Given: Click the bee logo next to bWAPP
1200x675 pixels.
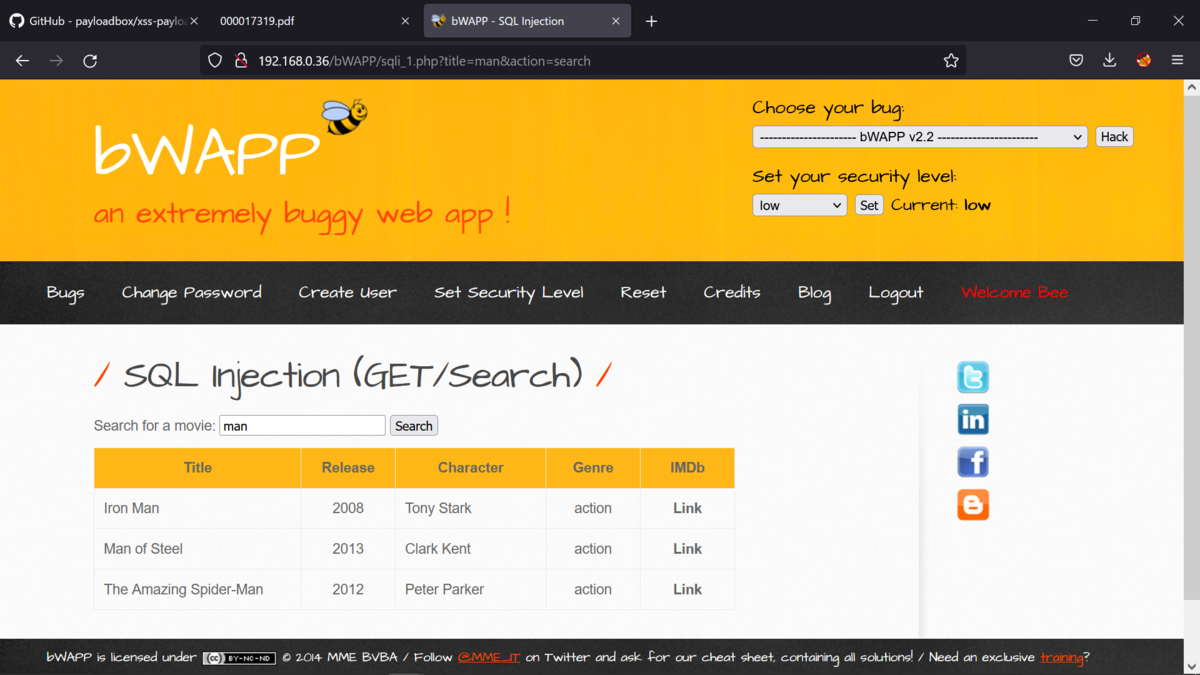Looking at the screenshot, I should click(345, 116).
